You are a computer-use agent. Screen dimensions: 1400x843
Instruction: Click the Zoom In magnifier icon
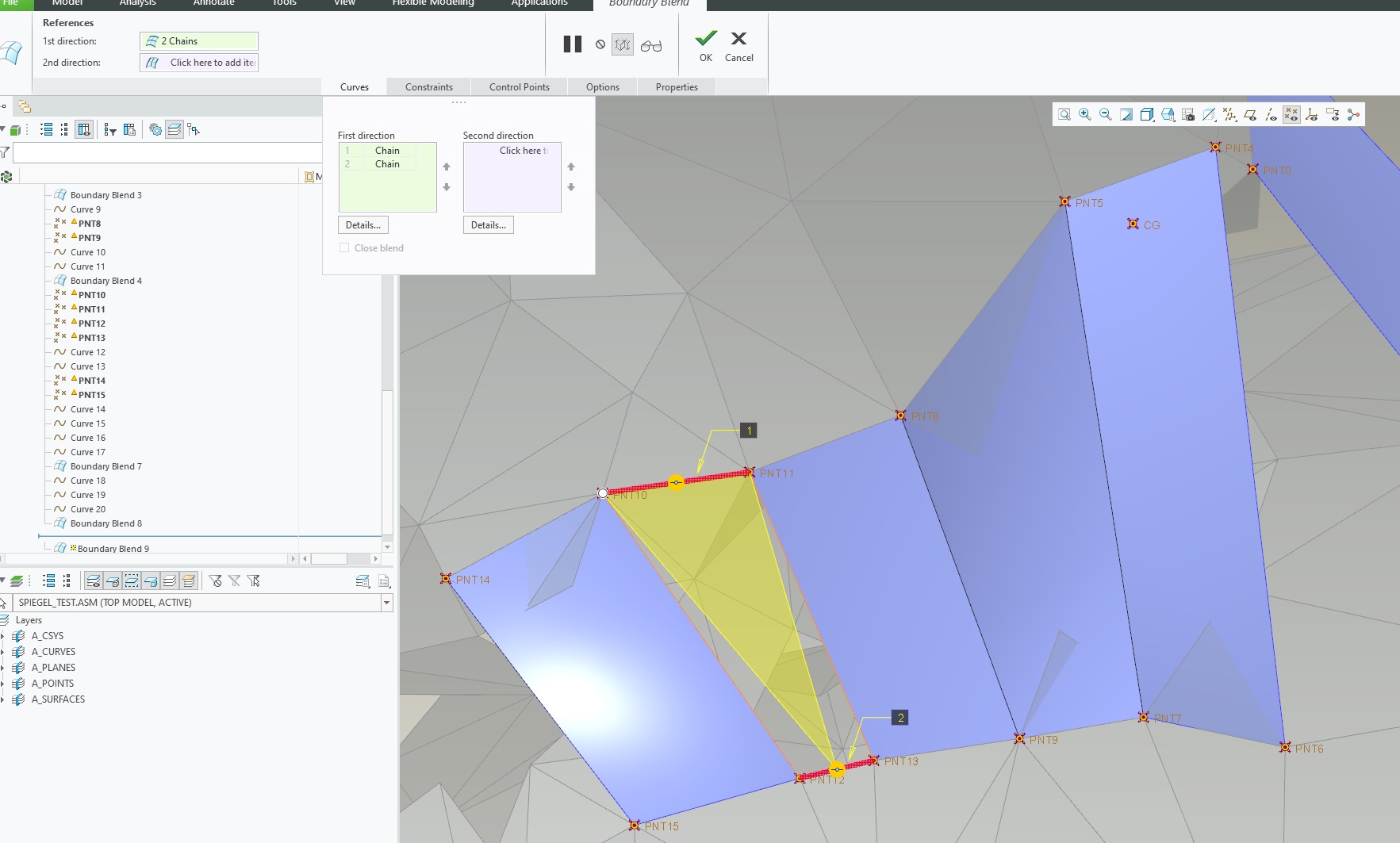click(1085, 115)
